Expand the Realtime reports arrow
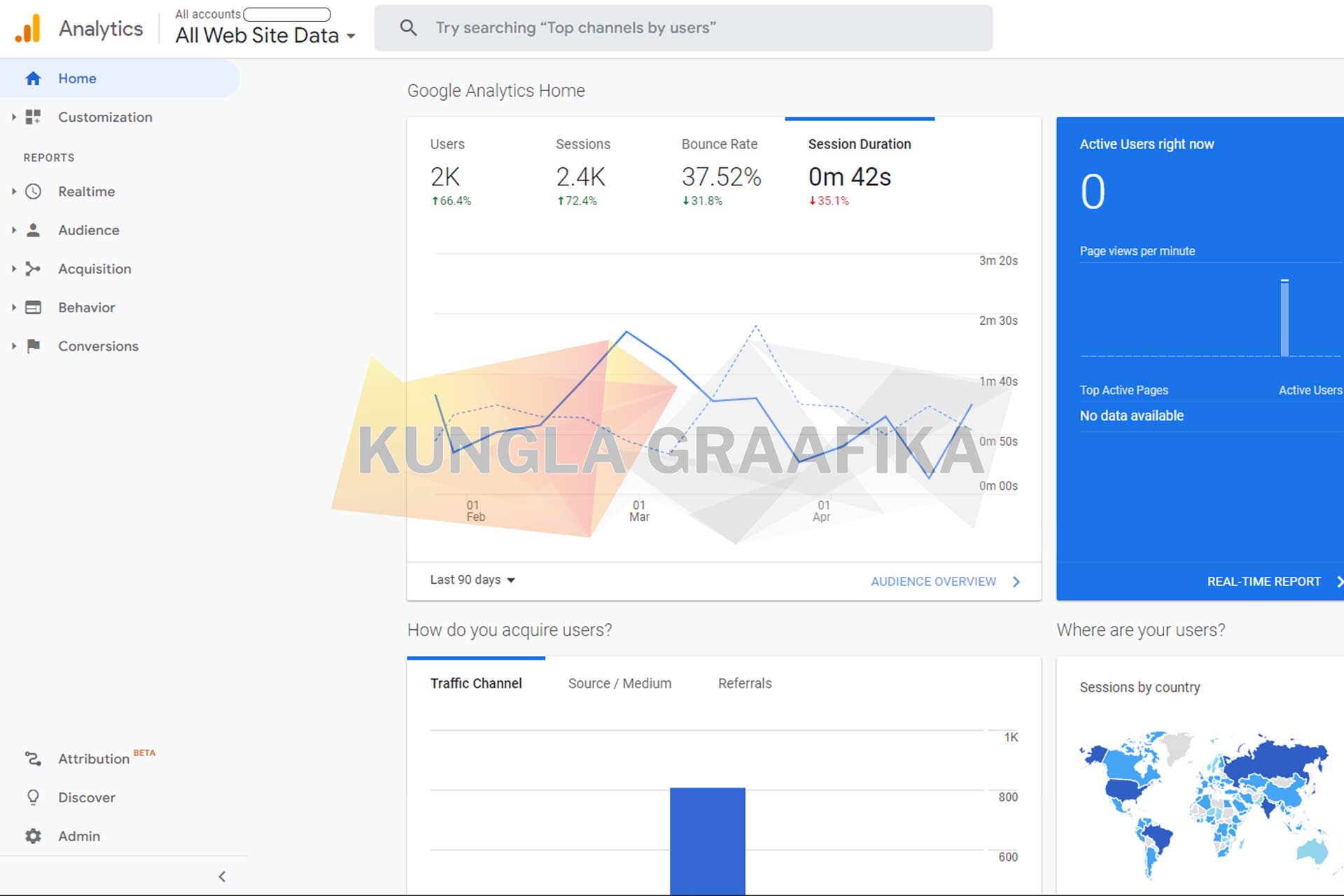Image resolution: width=1344 pixels, height=896 pixels. 13,191
